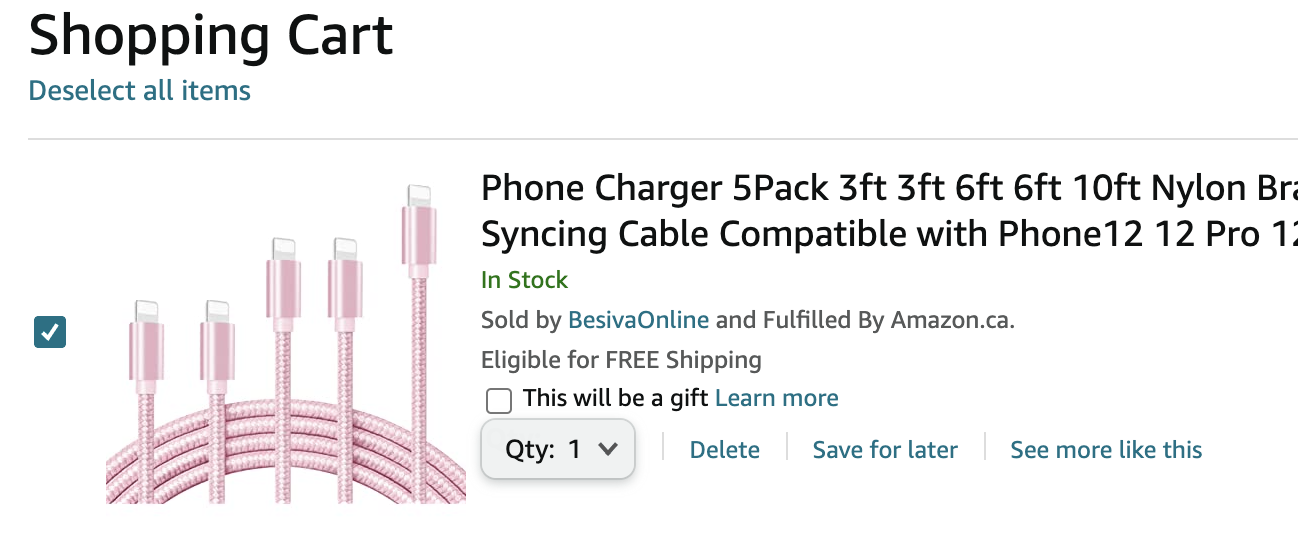Screen dimensions: 1298x538
Task: Delete the phone charger from the cart
Action: 724,450
